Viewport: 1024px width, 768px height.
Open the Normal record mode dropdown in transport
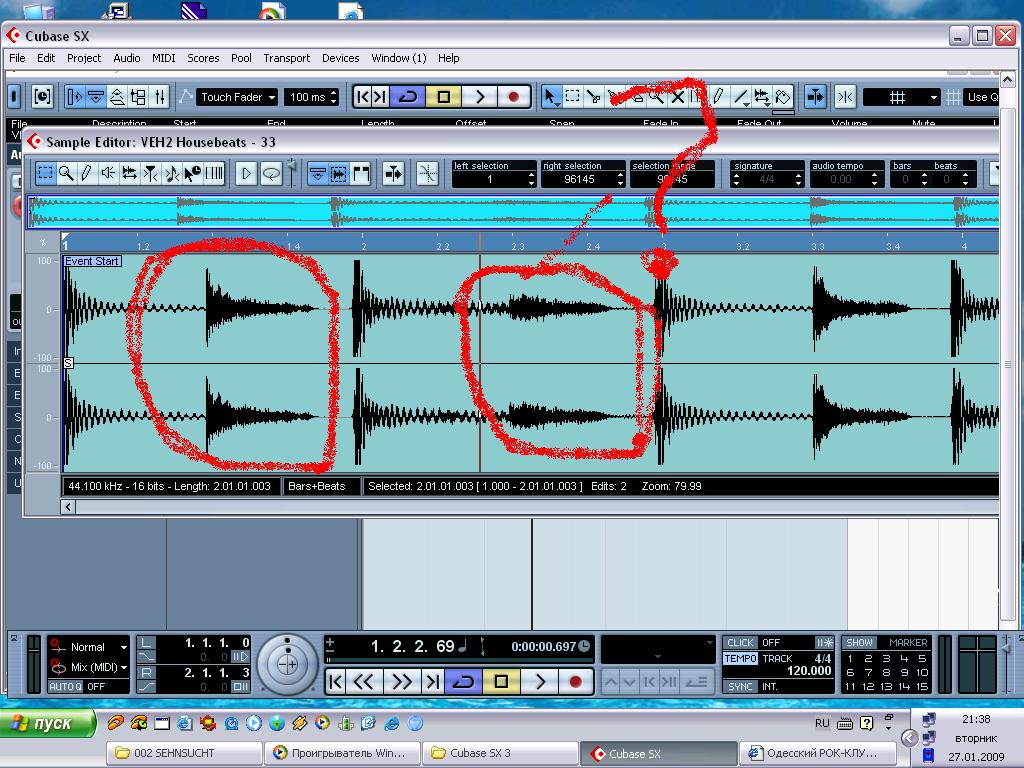pos(88,647)
